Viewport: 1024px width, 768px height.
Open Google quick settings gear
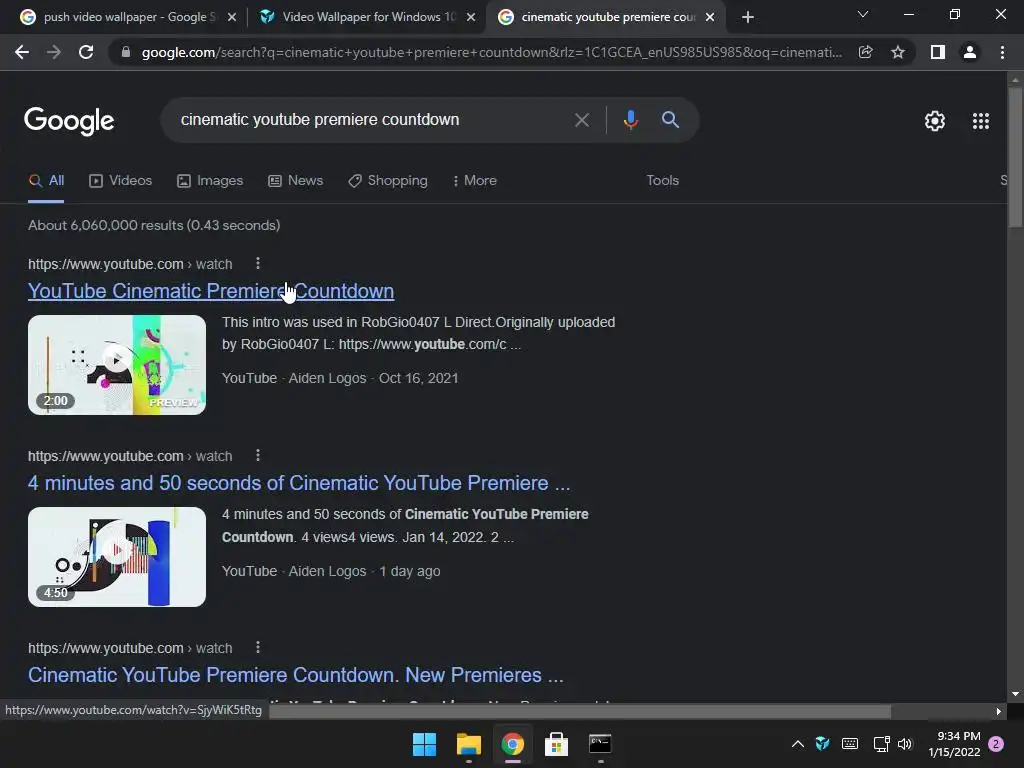pos(935,121)
